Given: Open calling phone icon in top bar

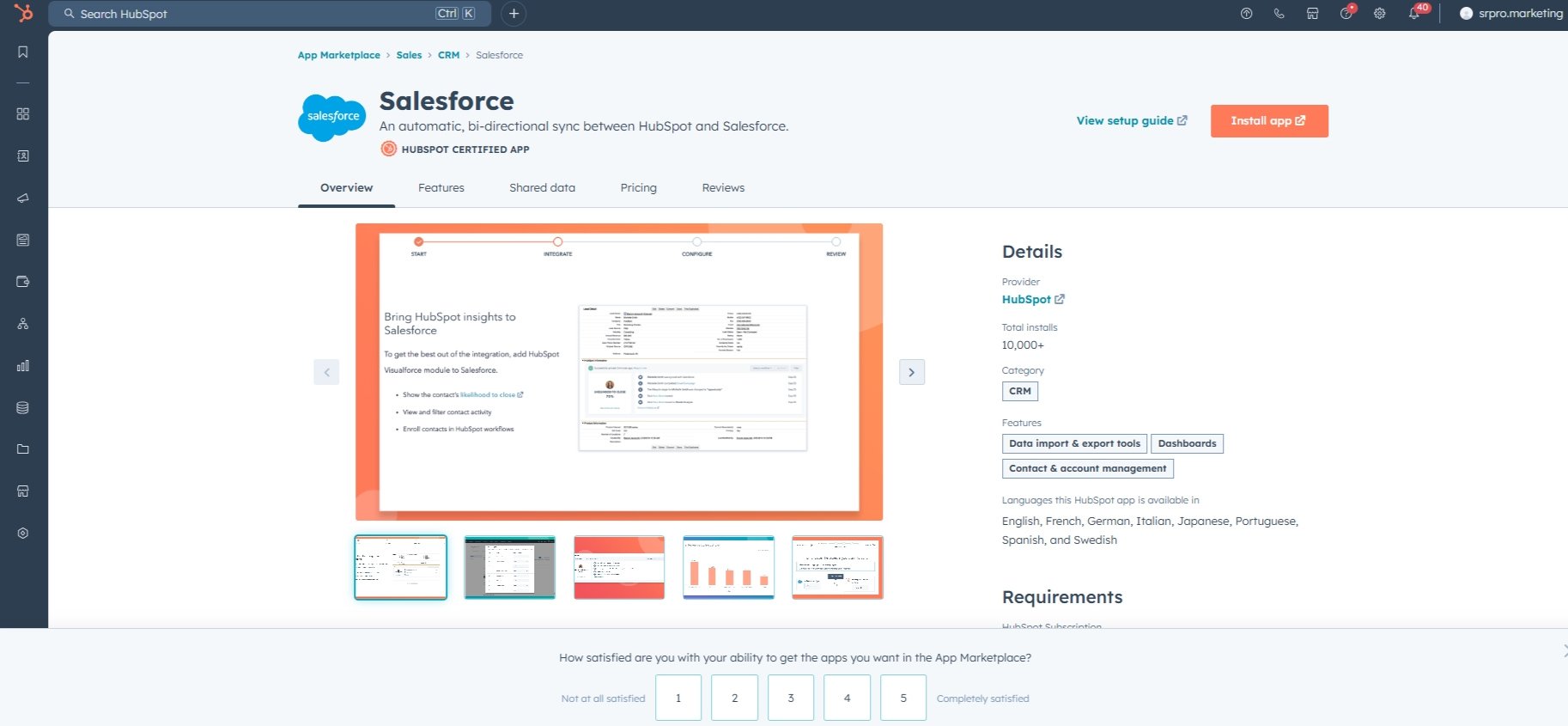Looking at the screenshot, I should pos(1279,14).
